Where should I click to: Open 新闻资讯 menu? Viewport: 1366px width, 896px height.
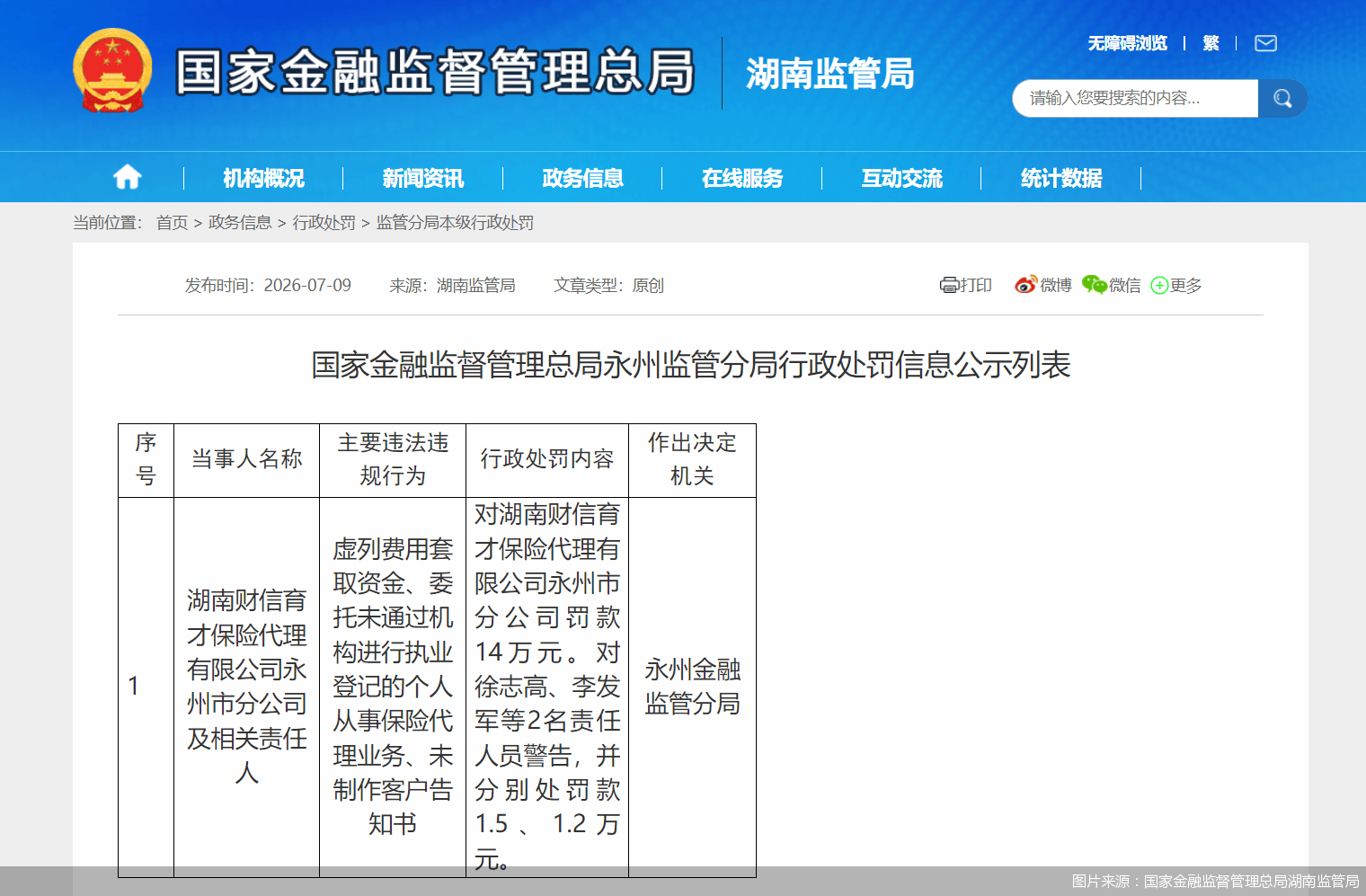click(422, 178)
